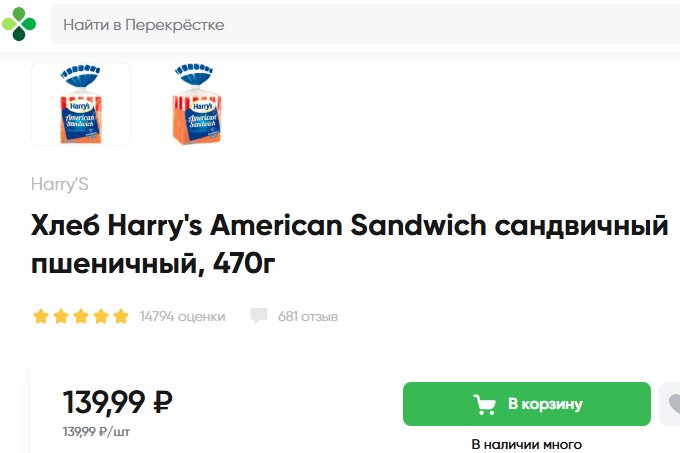This screenshot has height=453, width=680.
Task: Click the fifth rating star
Action: click(121, 316)
